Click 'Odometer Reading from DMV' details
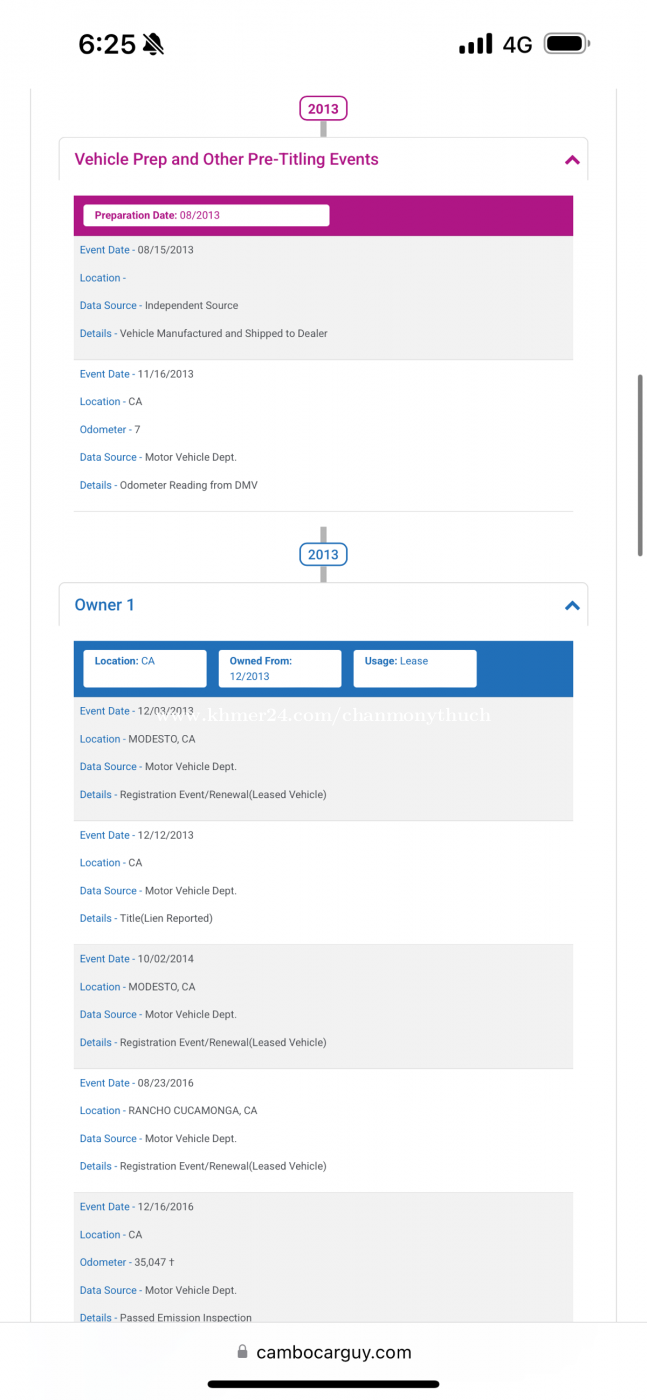Screen dimensions: 647x1400 189,485
